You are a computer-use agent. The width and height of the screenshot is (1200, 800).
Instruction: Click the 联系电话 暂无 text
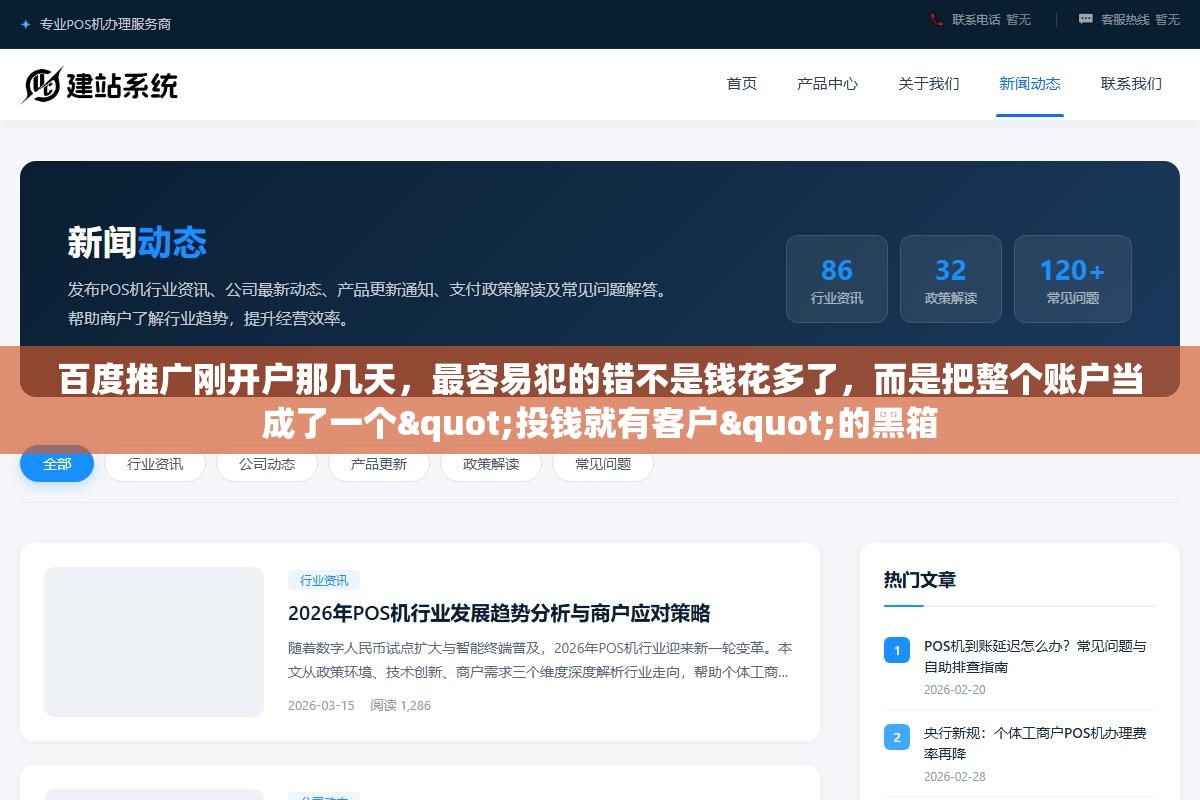(x=991, y=19)
